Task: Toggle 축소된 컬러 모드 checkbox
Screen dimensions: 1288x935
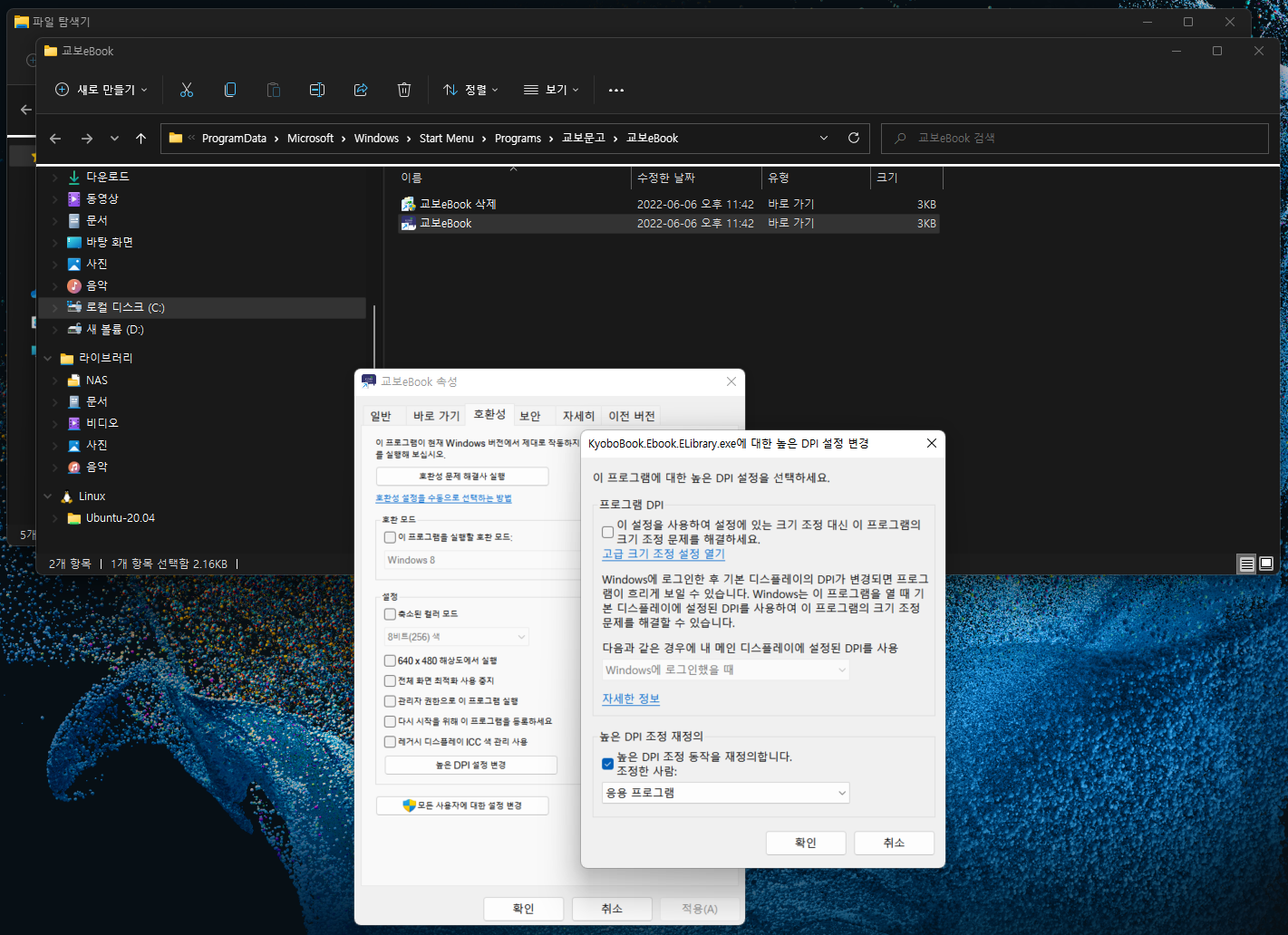Action: 390,614
